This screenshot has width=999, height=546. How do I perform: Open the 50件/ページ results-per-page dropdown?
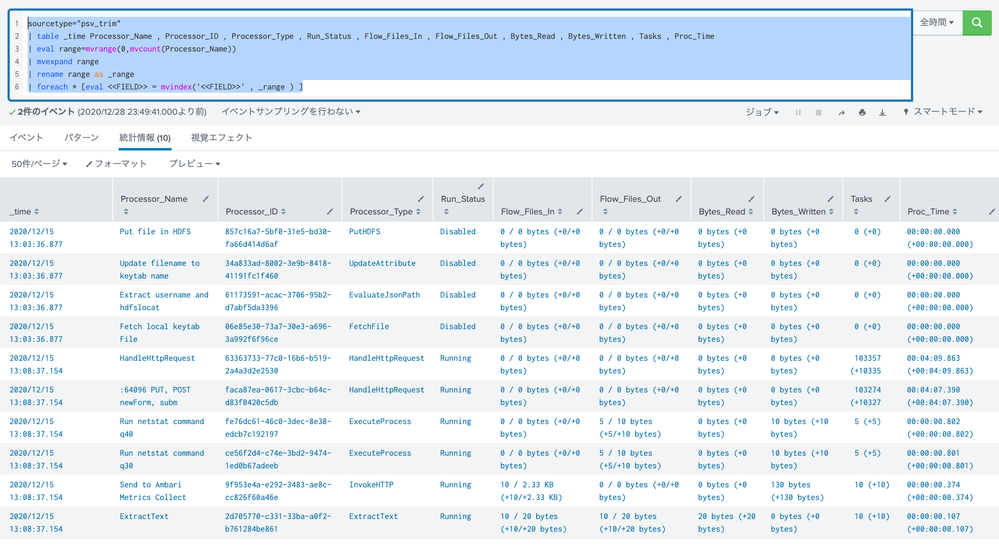40,164
